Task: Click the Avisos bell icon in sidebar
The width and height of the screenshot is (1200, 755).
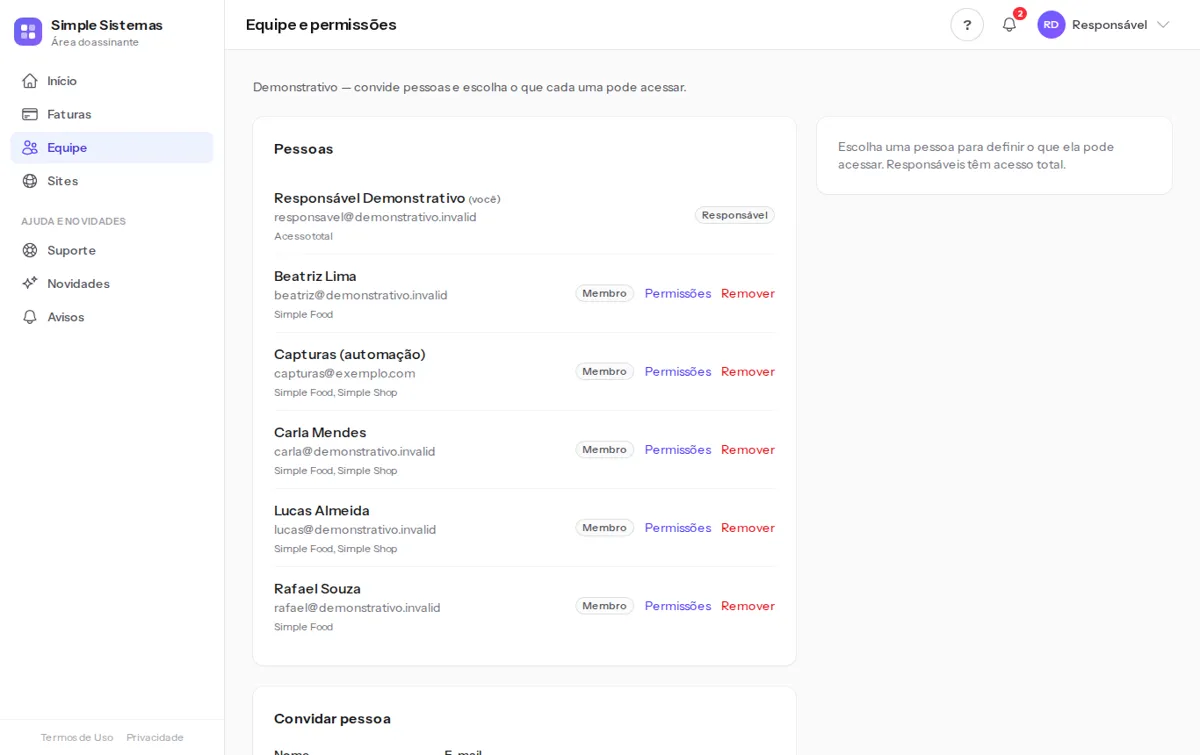Action: 30,317
